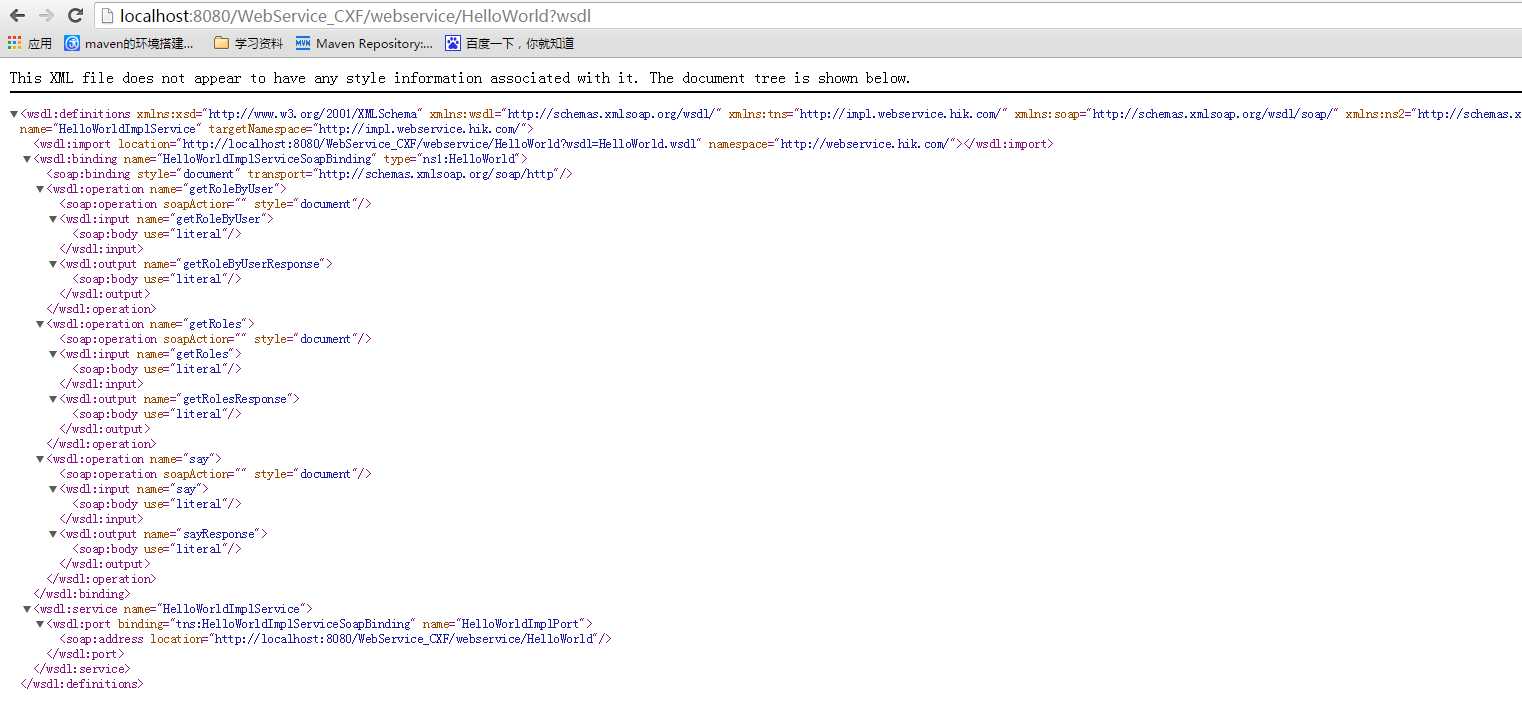Click soap:body line under sayResponse output
Viewport: 1522px width, 703px height.
coord(157,549)
